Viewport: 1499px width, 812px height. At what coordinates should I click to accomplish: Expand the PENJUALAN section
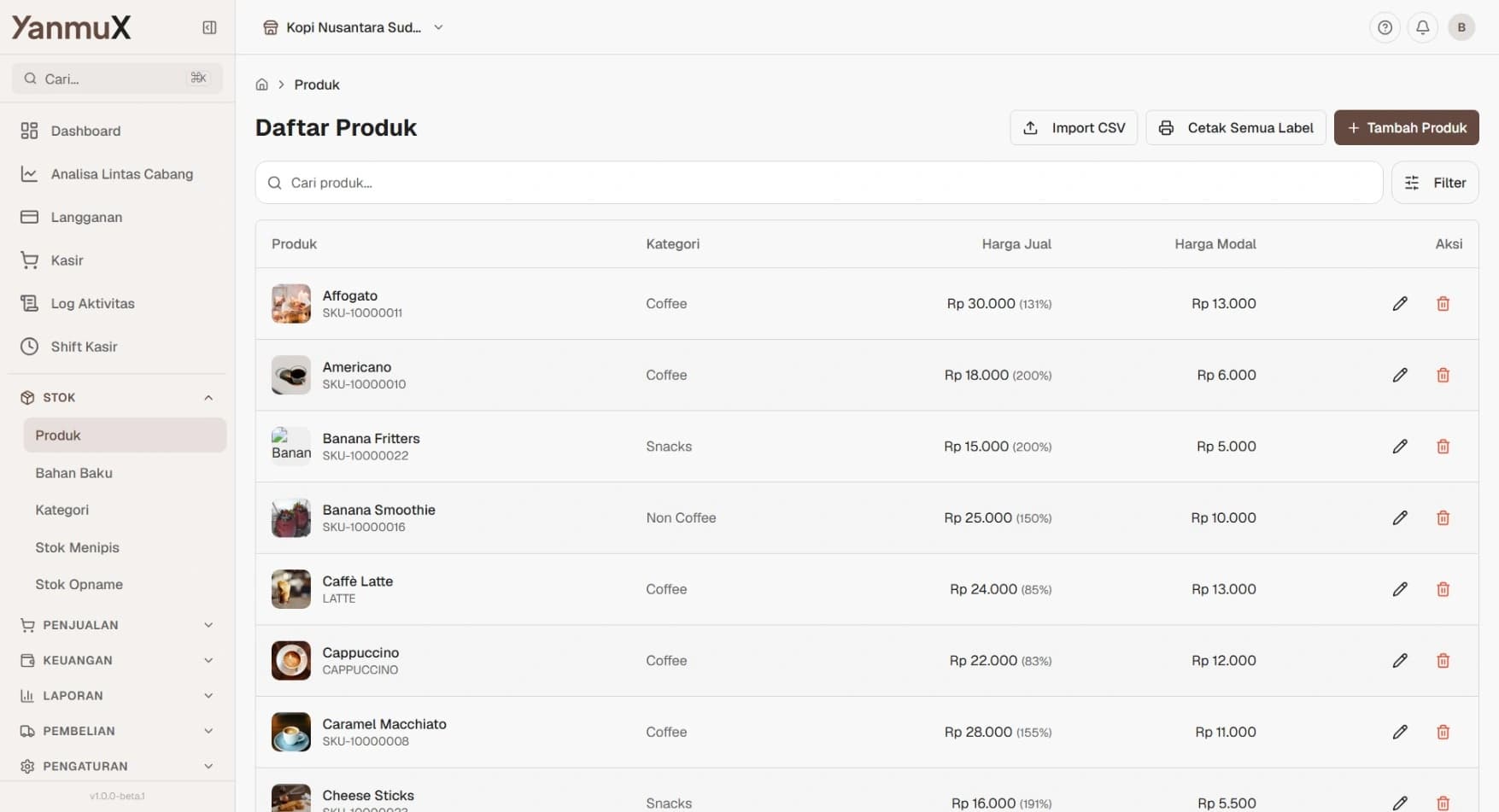click(208, 625)
